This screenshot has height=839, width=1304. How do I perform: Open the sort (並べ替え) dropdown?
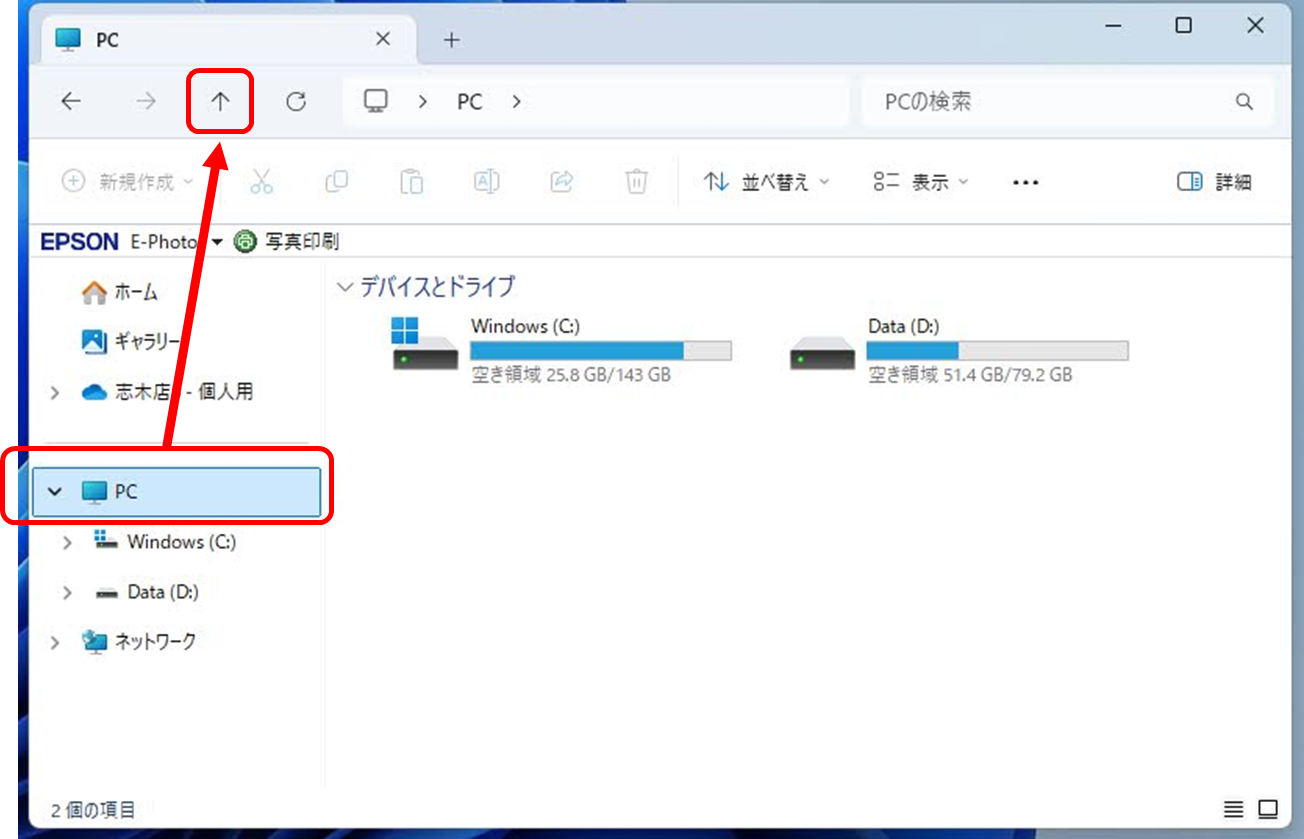point(766,182)
